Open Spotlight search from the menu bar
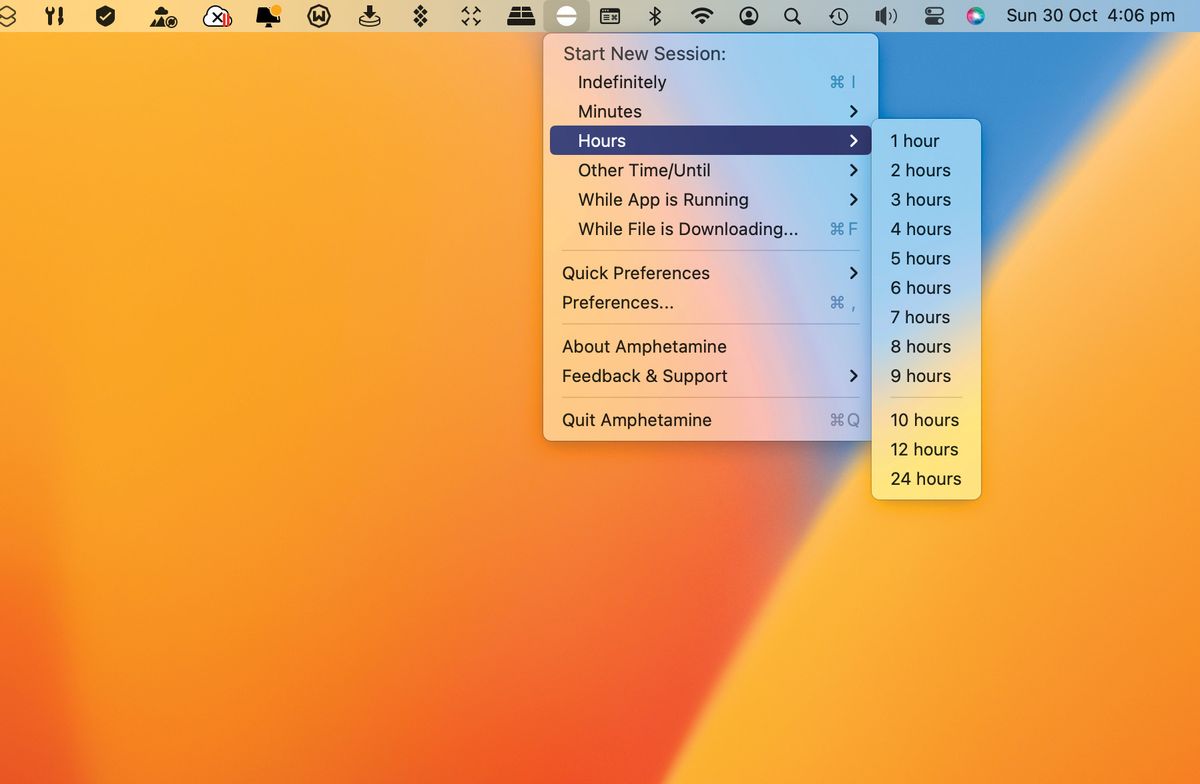The height and width of the screenshot is (784, 1200). point(793,16)
